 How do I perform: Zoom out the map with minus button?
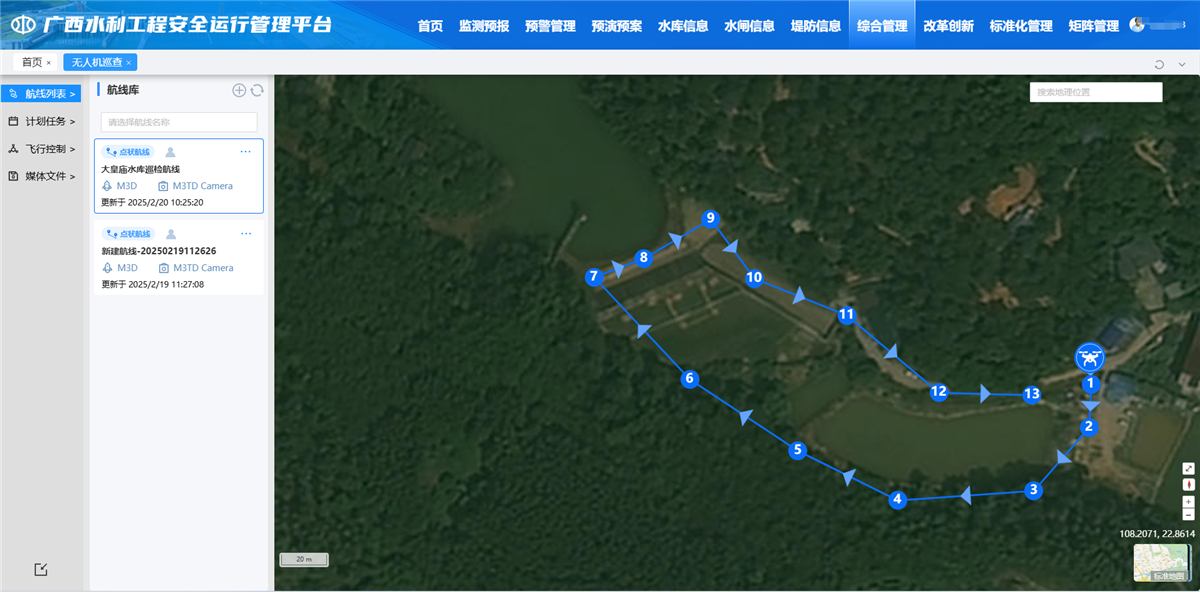pyautogui.click(x=1188, y=514)
